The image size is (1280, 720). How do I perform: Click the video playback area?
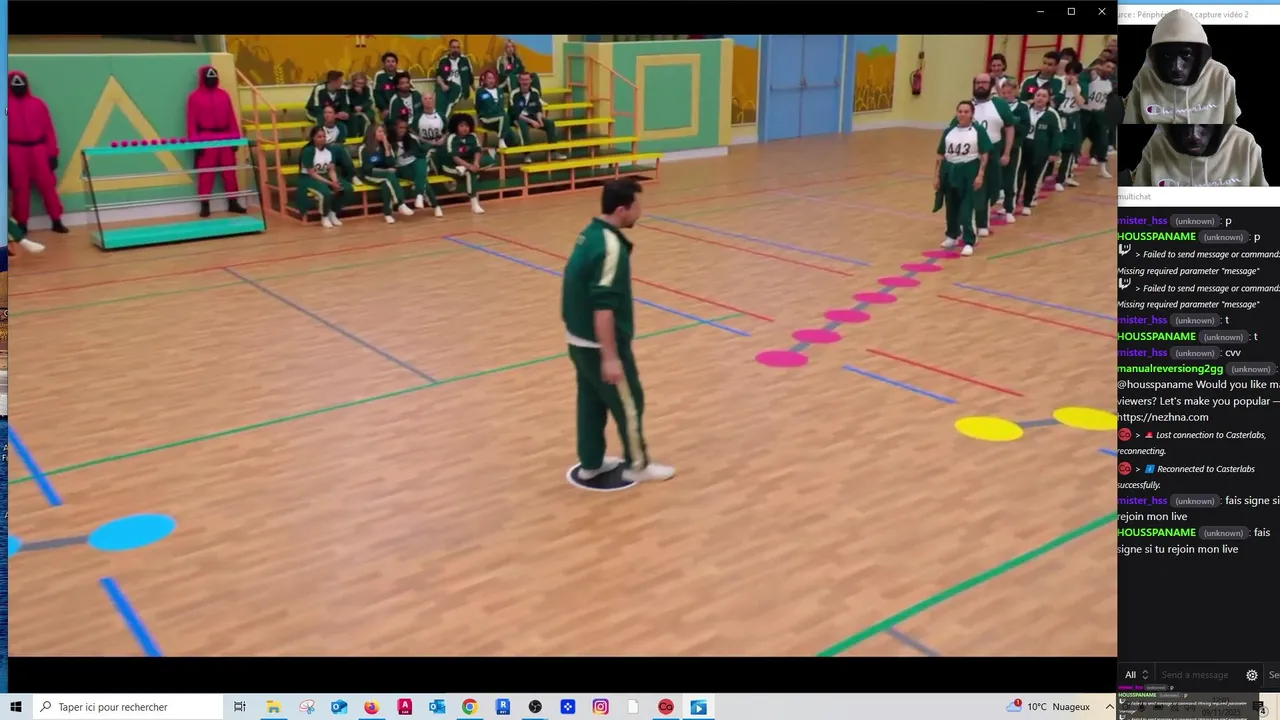562,345
